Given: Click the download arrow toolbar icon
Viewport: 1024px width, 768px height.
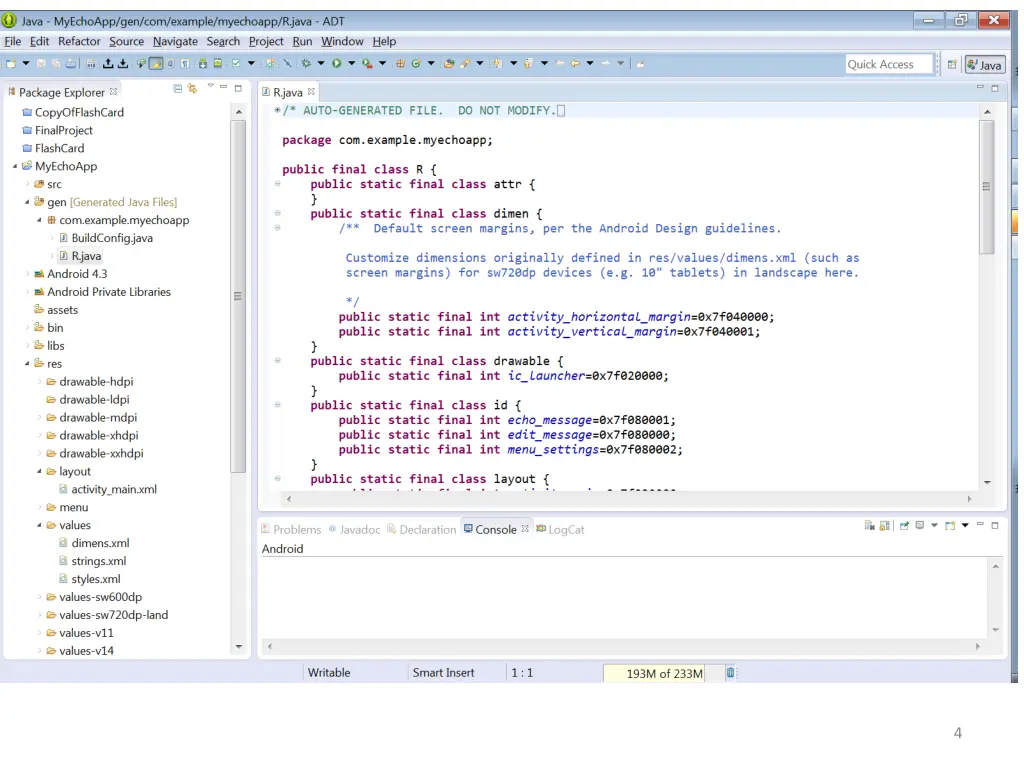Looking at the screenshot, I should (123, 63).
